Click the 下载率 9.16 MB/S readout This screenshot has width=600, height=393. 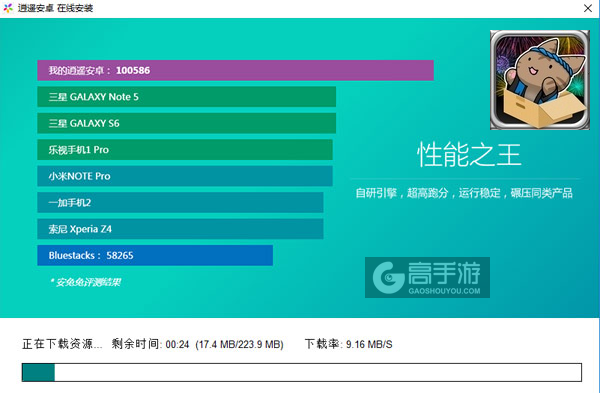349,344
